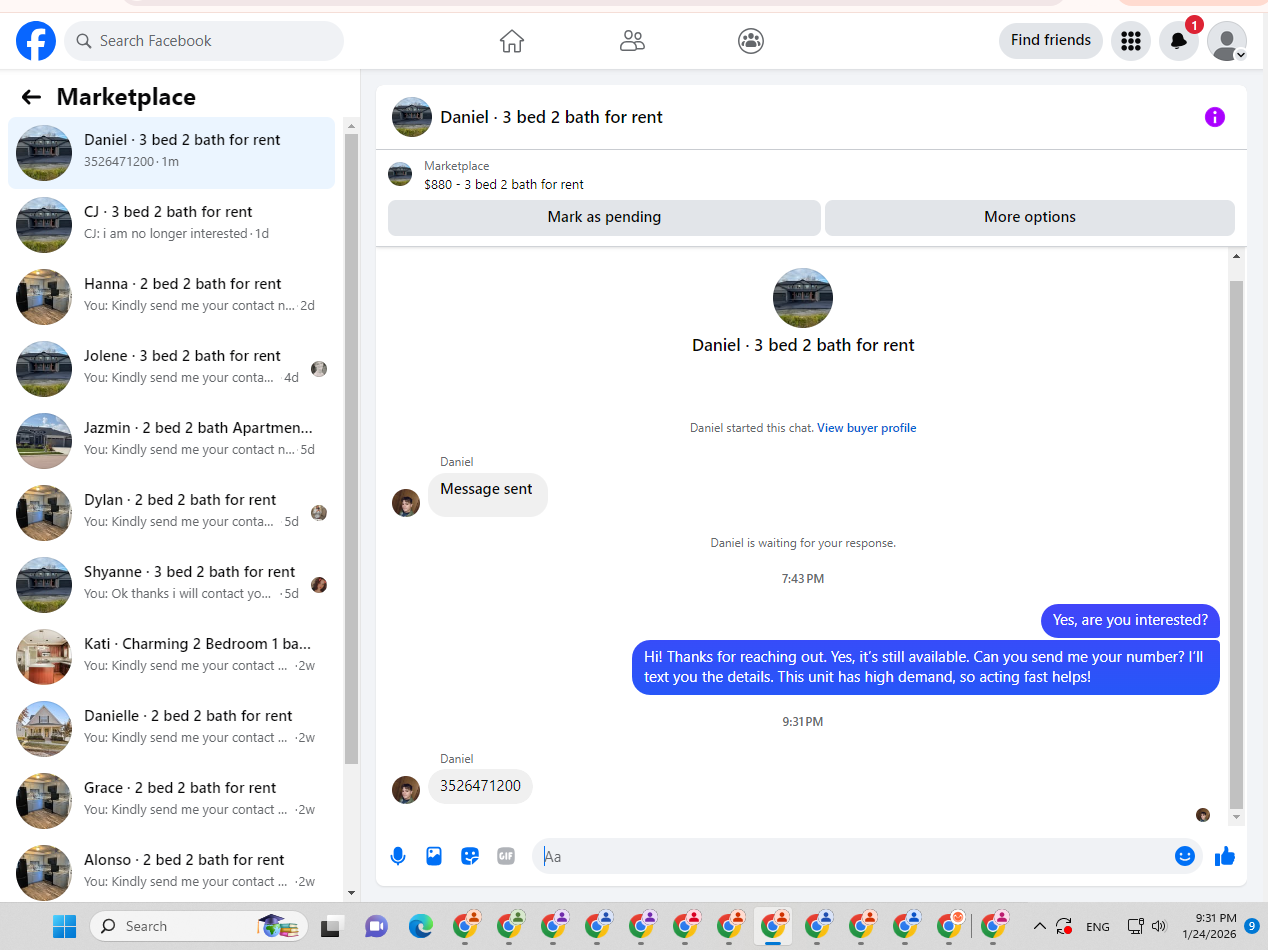Screen dimensions: 1268x950
Task: Open Shyanne 3 bed 2 bath conversation
Action: [172, 585]
